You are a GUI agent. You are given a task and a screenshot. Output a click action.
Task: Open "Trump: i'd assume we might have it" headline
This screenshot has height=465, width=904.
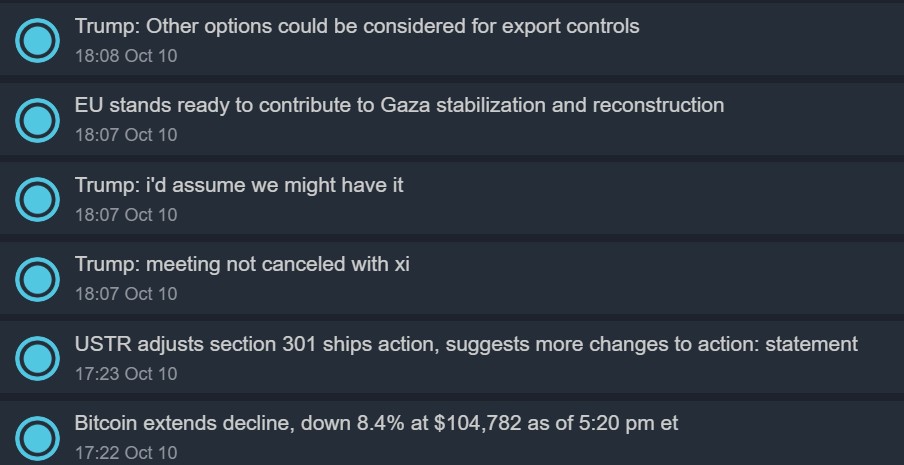click(x=239, y=185)
